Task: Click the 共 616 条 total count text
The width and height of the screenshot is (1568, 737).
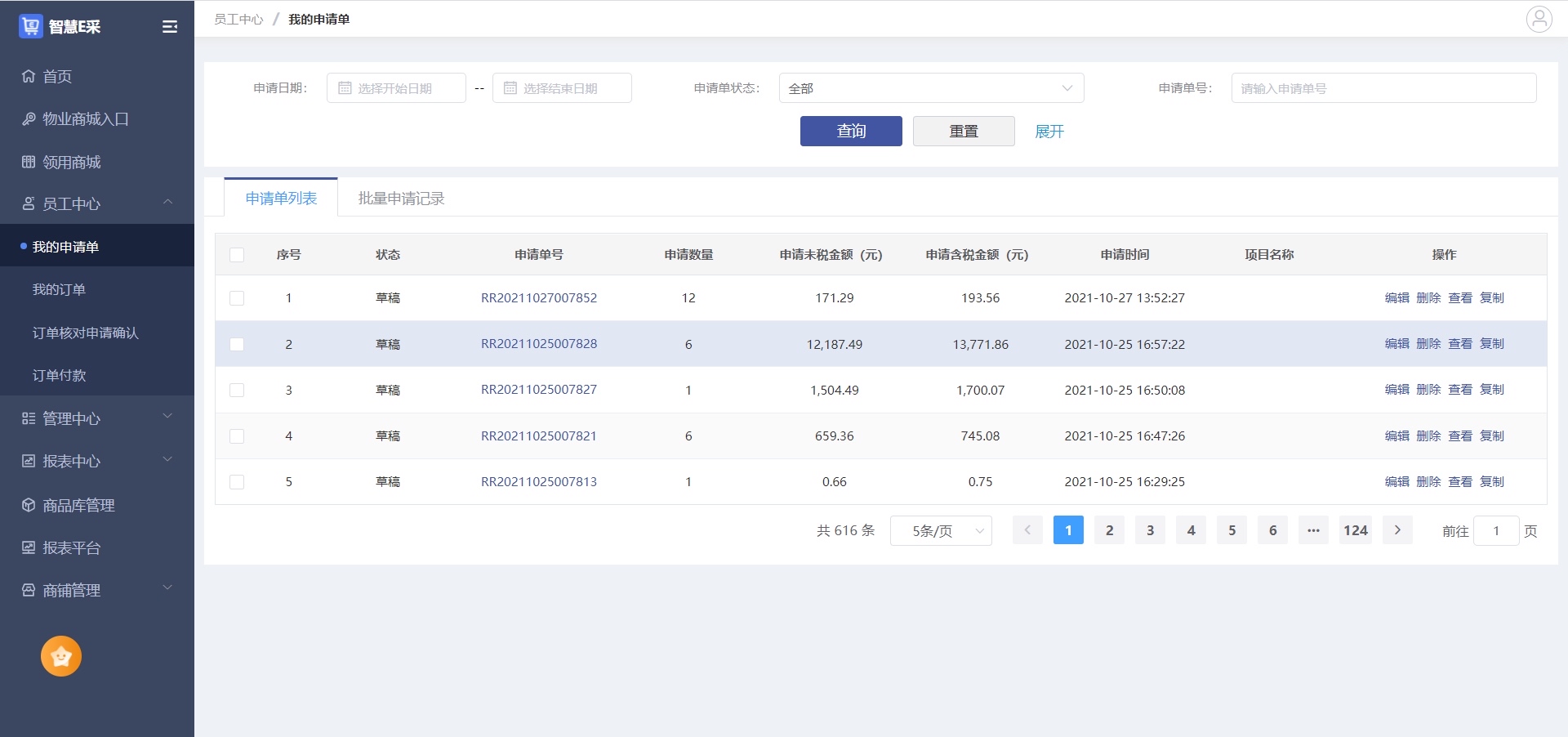Action: 845,531
